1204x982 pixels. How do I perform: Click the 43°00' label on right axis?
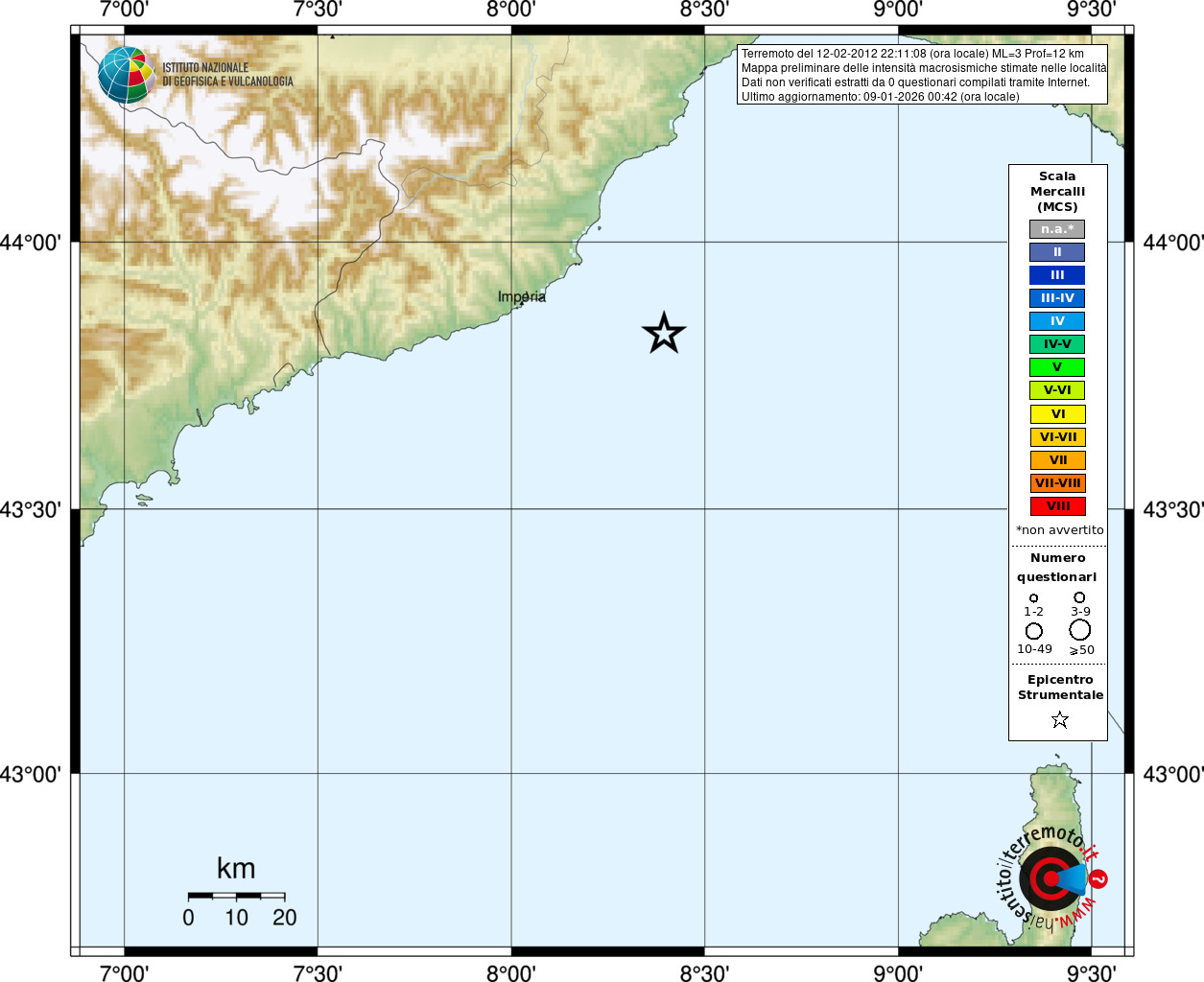1173,774
